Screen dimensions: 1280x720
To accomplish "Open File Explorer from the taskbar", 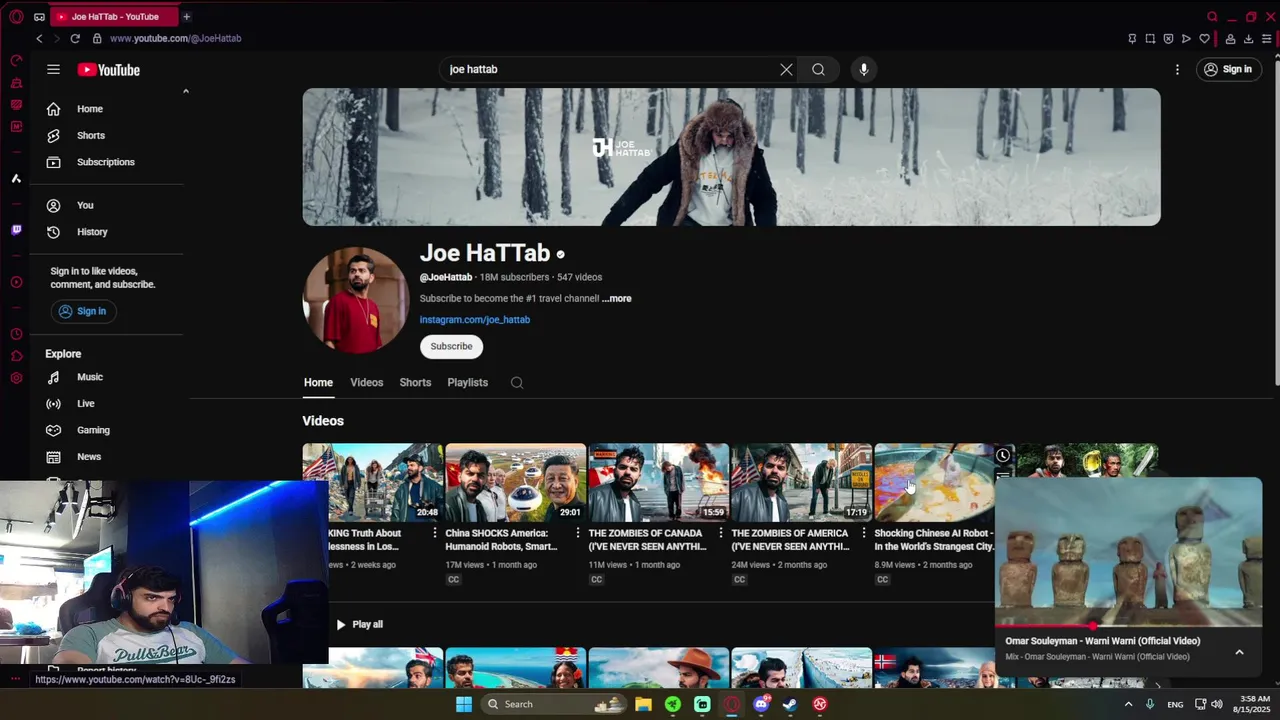I will pos(643,704).
